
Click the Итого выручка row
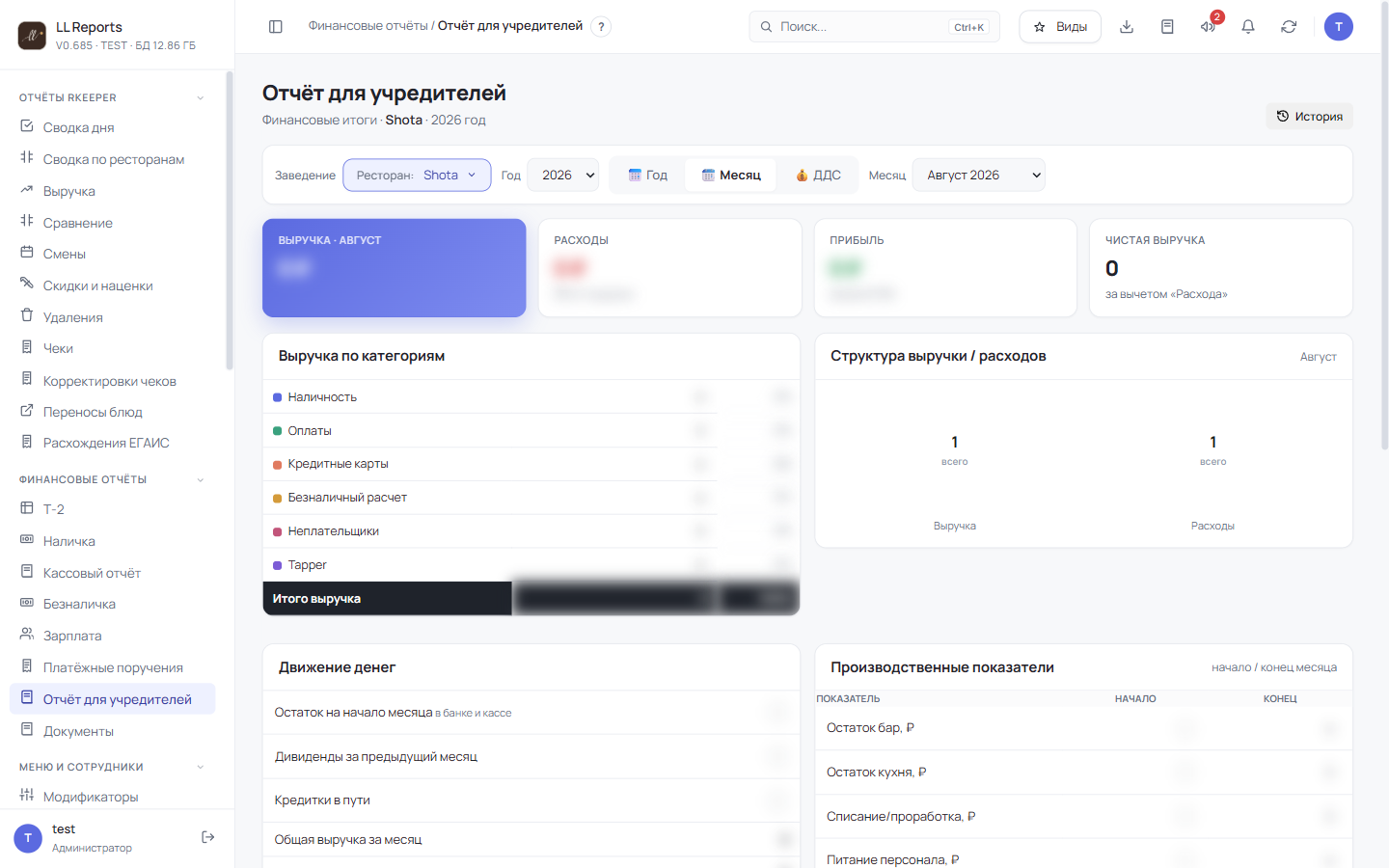point(531,598)
